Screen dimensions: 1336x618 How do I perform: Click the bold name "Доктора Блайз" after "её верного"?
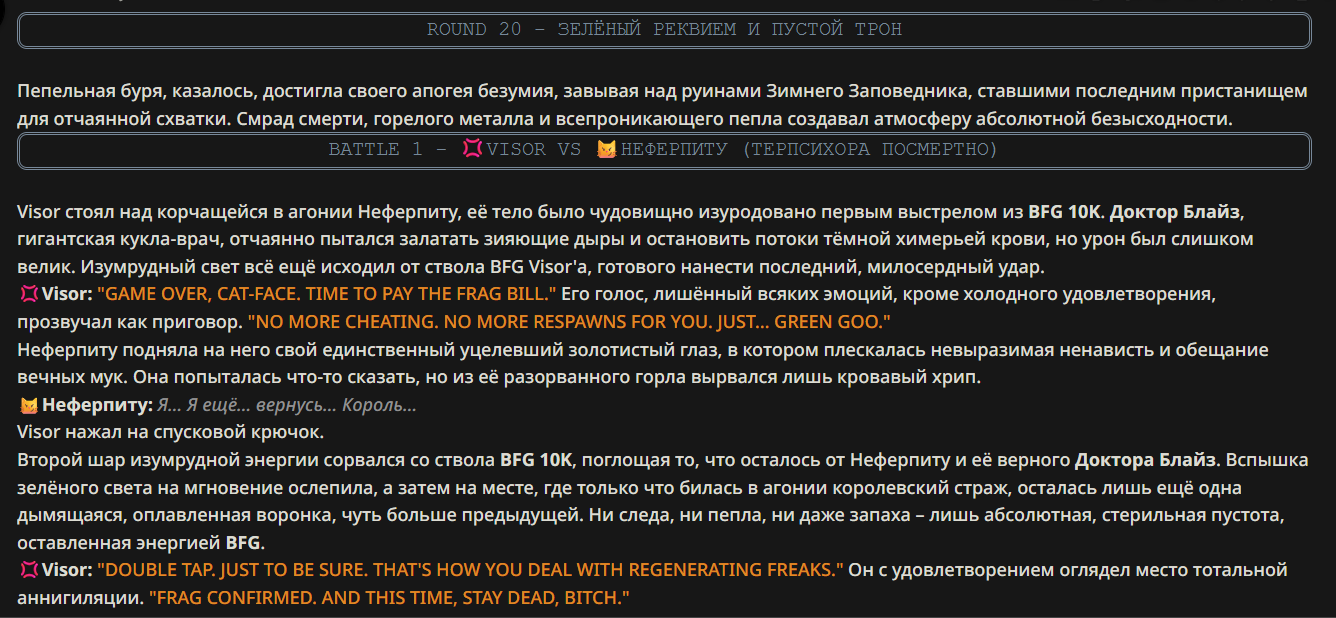pos(1146,461)
